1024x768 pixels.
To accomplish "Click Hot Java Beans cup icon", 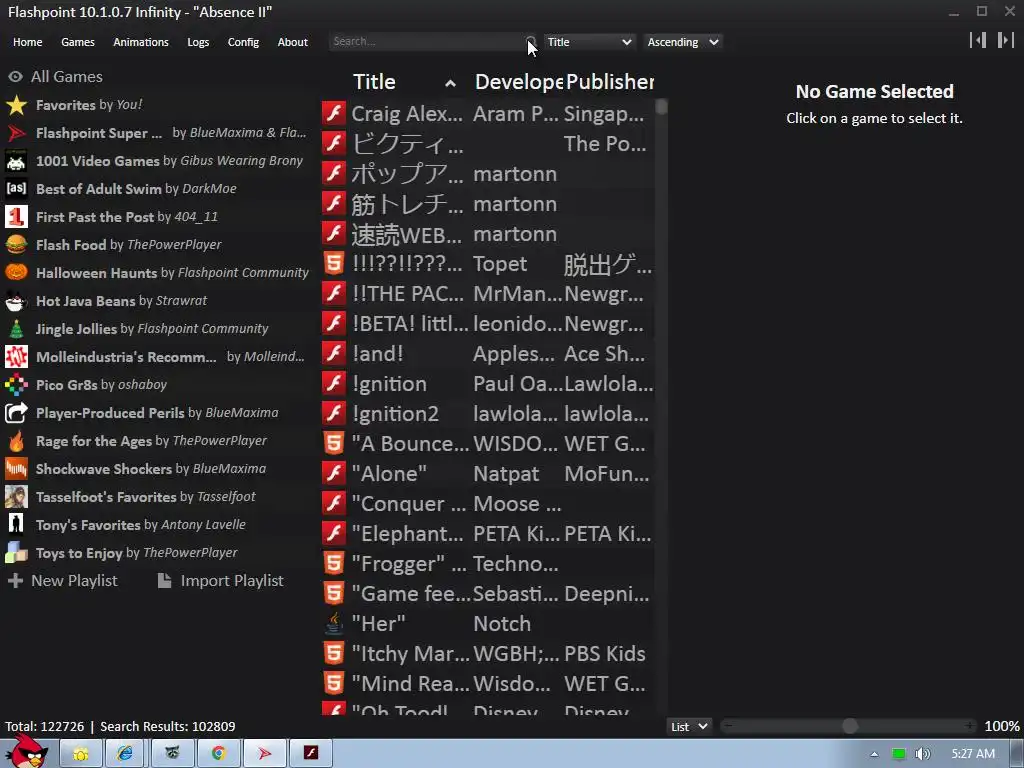I will click(16, 301).
